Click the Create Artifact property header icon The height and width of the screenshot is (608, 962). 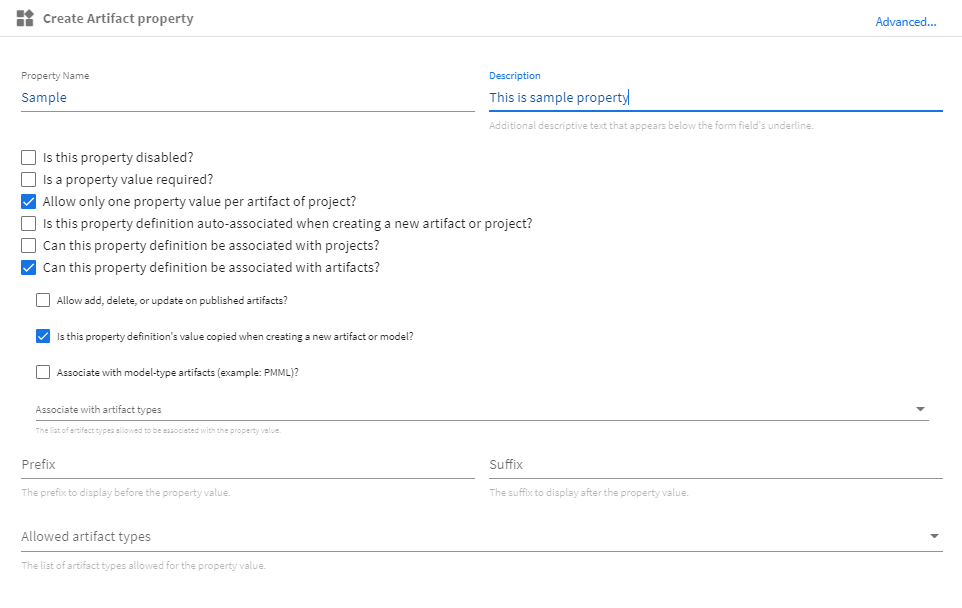25,18
